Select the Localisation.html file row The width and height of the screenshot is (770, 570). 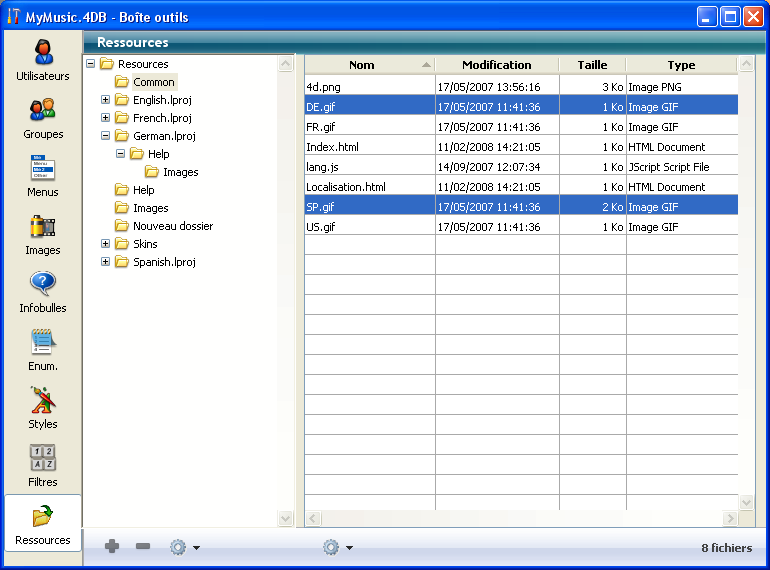click(x=346, y=187)
